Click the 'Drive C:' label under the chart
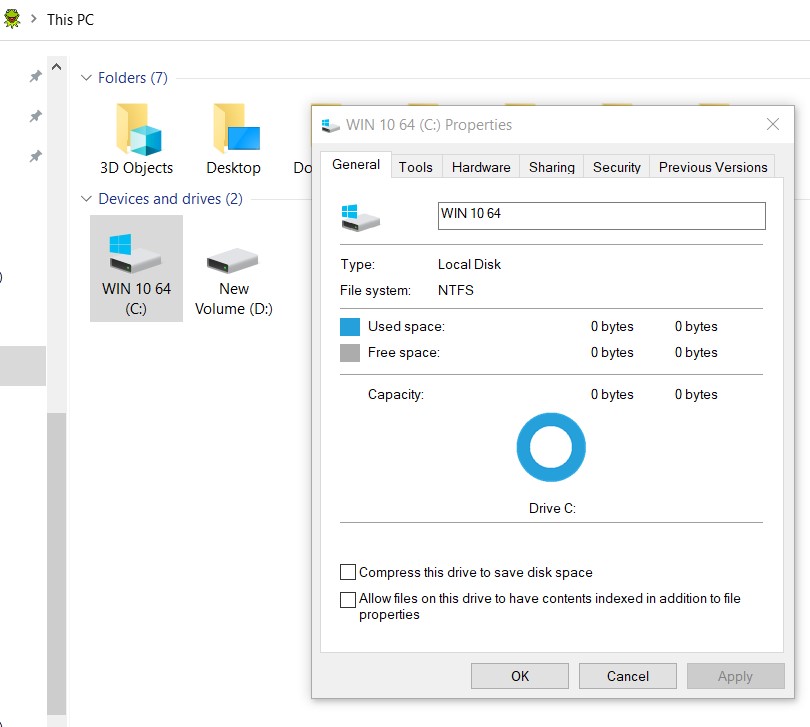Viewport: 810px width, 727px height. coord(552,508)
